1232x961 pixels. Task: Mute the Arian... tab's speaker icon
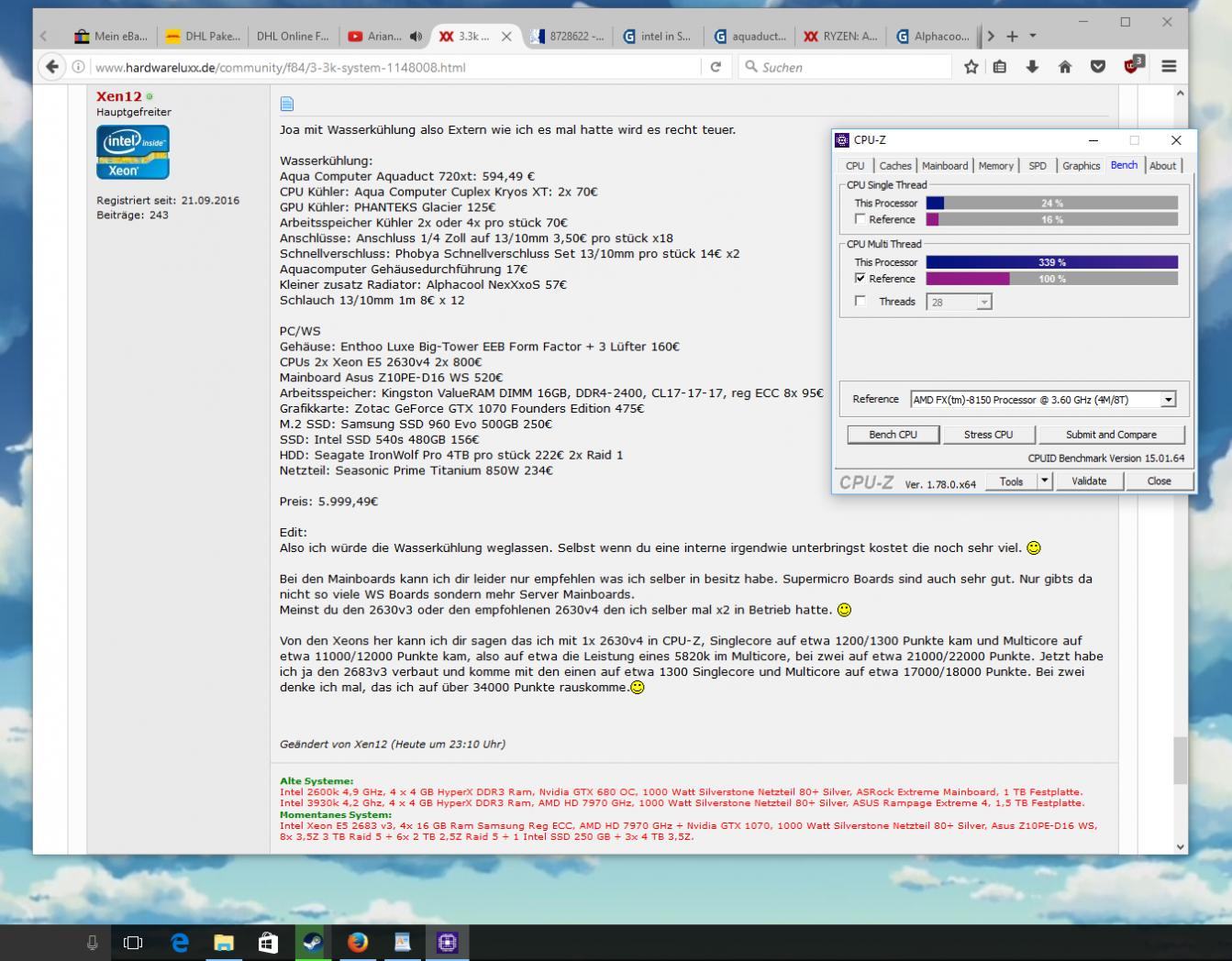[416, 36]
